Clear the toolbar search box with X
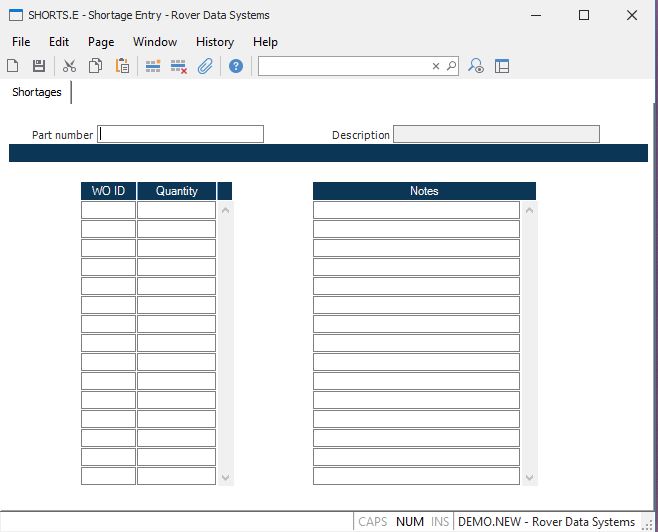The image size is (658, 532). [436, 66]
